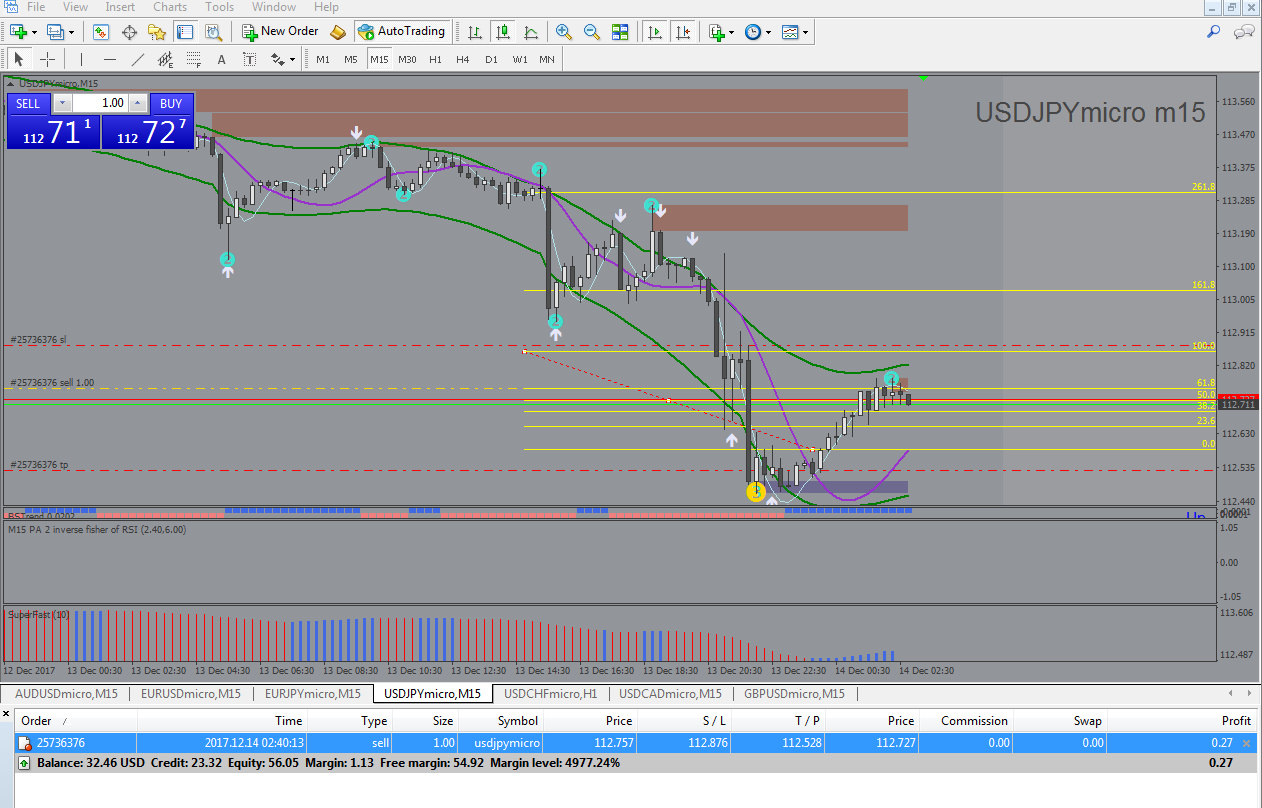Increase volume with the arrow beside BUY
Screen dimensions: 1262x808
click(139, 103)
